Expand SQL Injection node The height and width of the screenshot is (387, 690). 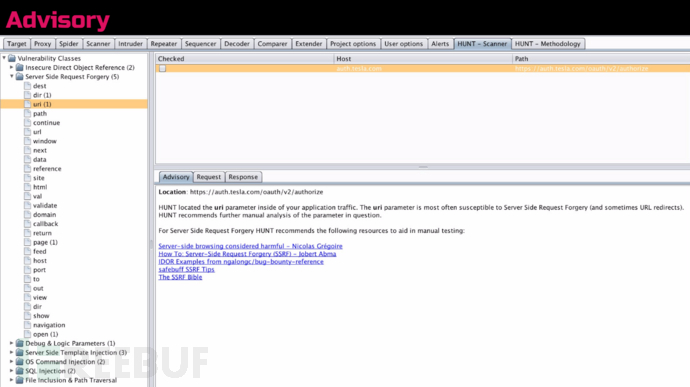11,371
